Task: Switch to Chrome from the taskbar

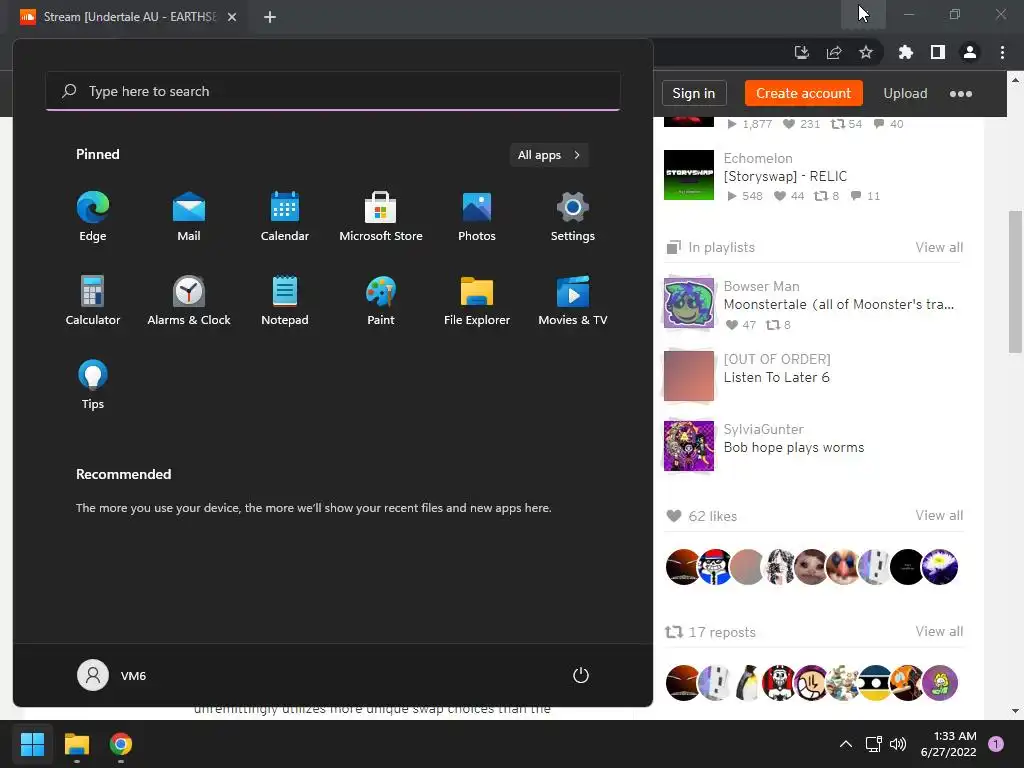Action: 121,744
